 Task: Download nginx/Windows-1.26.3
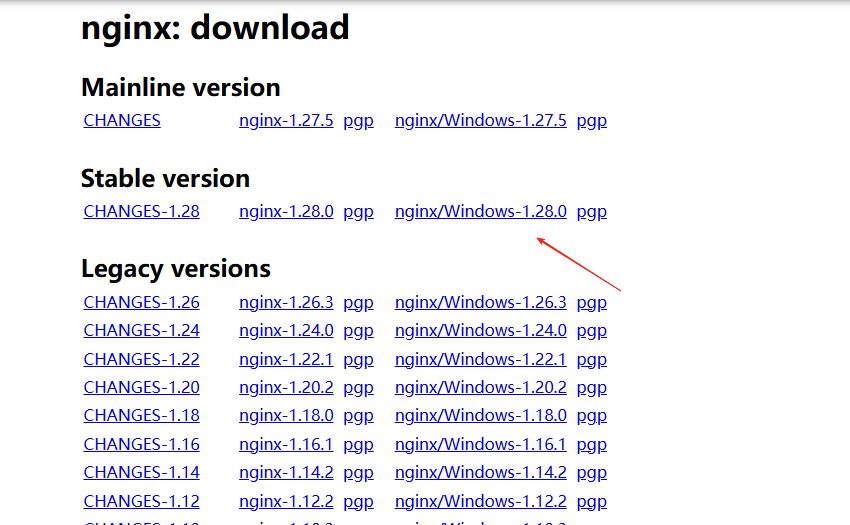(x=480, y=302)
